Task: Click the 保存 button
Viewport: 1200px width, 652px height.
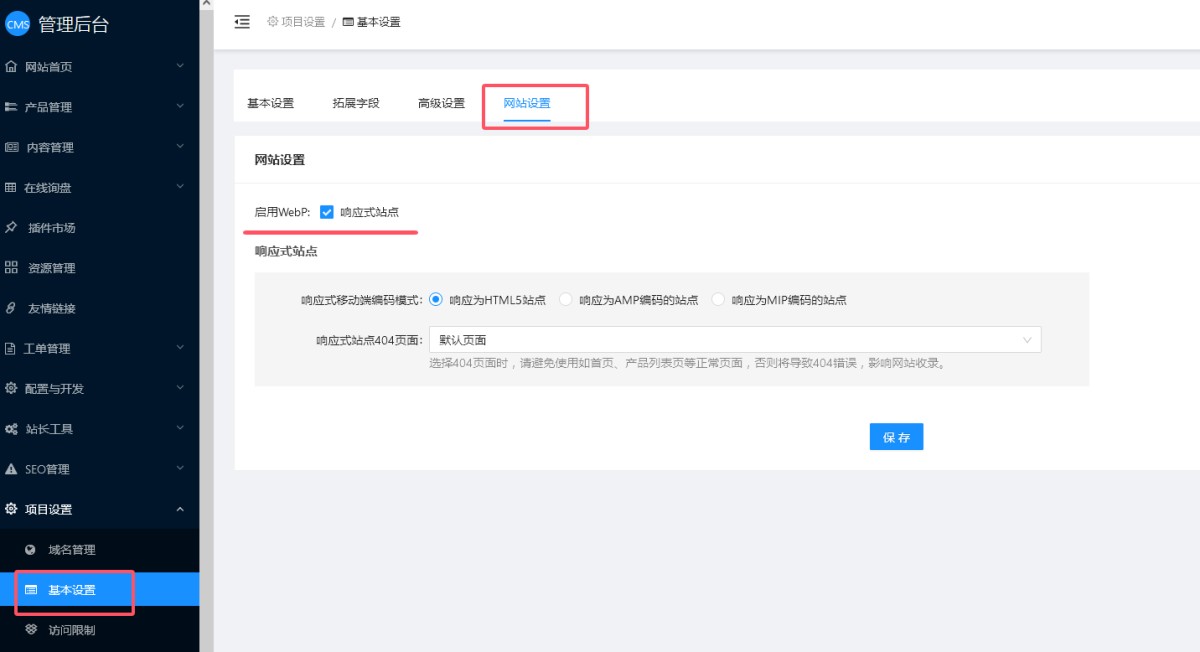Action: [x=896, y=437]
